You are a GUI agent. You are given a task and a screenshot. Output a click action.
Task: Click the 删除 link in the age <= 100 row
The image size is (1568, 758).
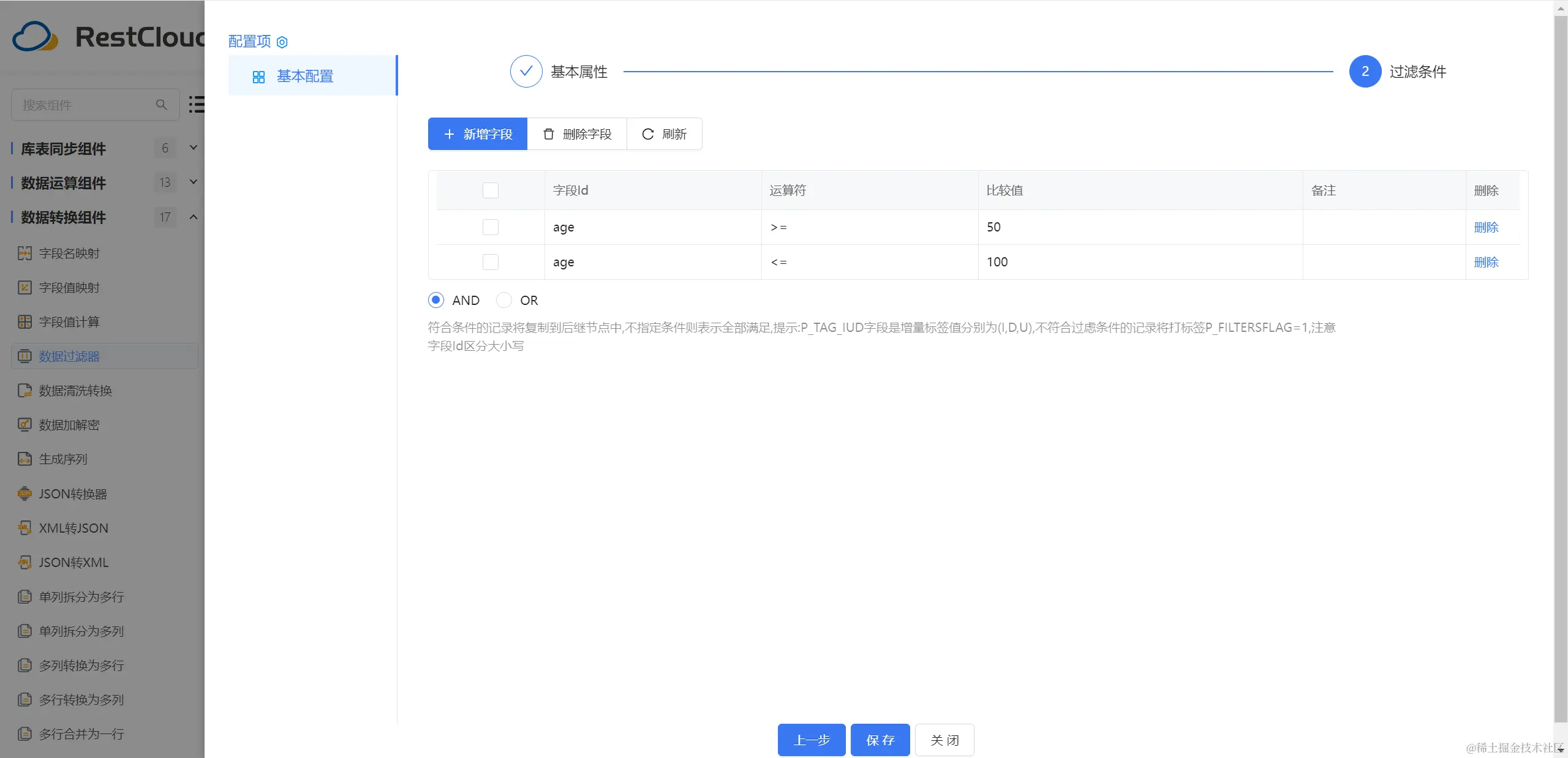click(x=1485, y=262)
